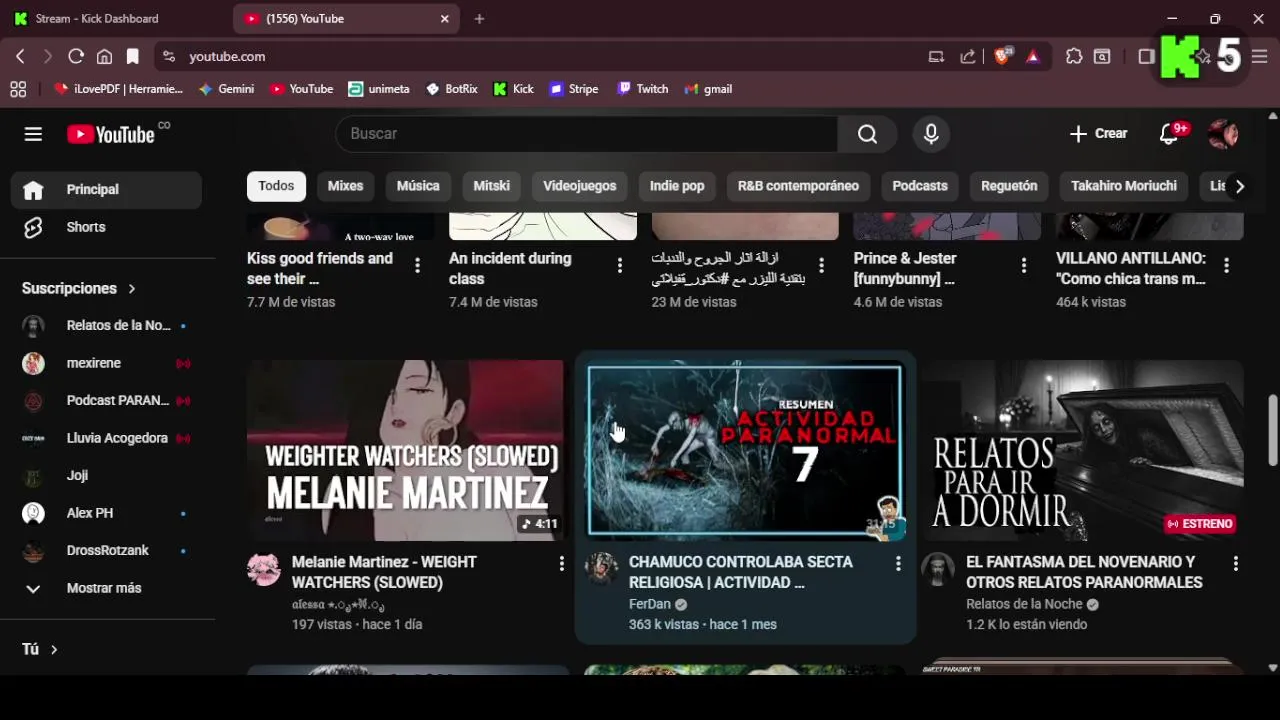Open the Shorts sidebar entry
The height and width of the screenshot is (720, 1280).
[x=107, y=227]
